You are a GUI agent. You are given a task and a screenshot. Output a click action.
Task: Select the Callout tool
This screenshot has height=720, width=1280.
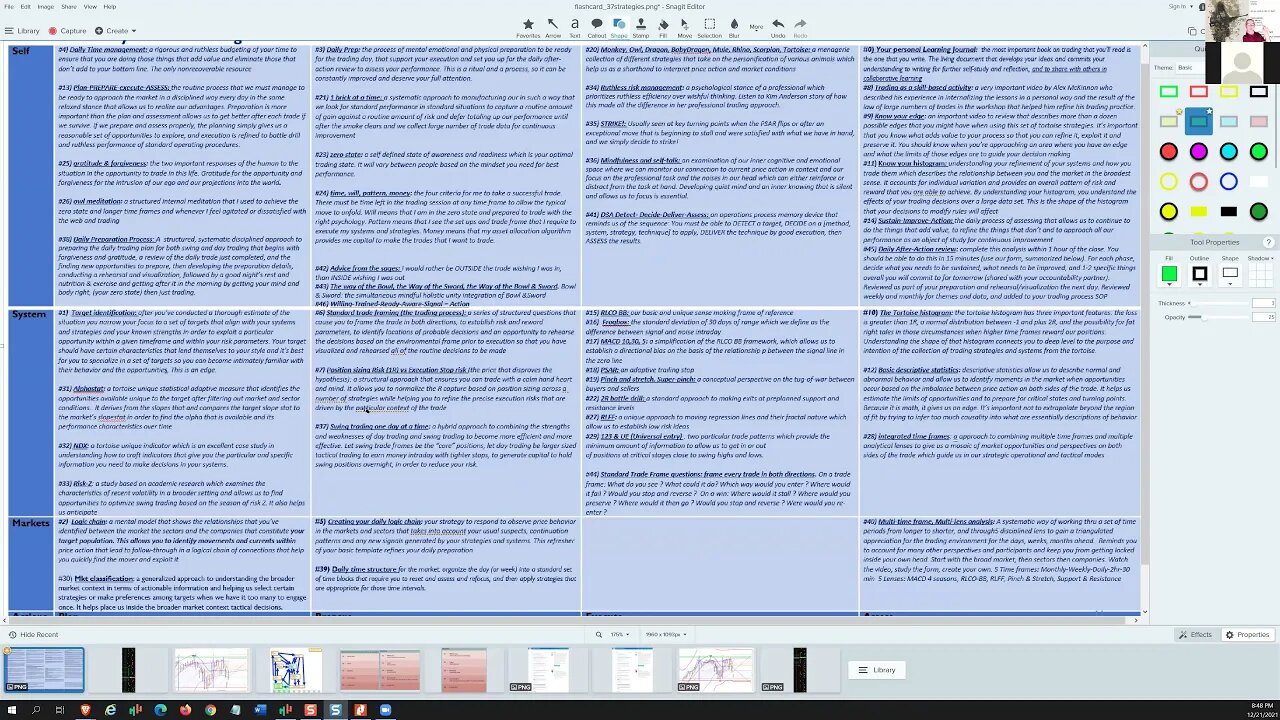point(597,26)
